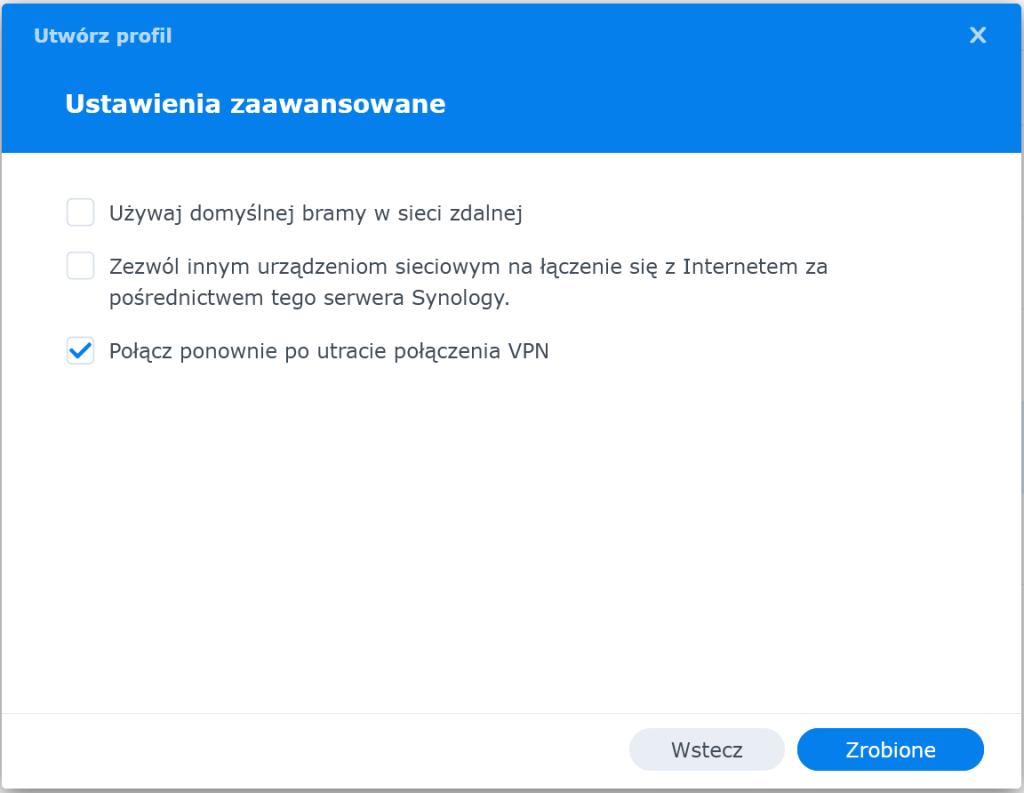
Task: Close the Utwórz profil dialog
Action: pyautogui.click(x=978, y=36)
